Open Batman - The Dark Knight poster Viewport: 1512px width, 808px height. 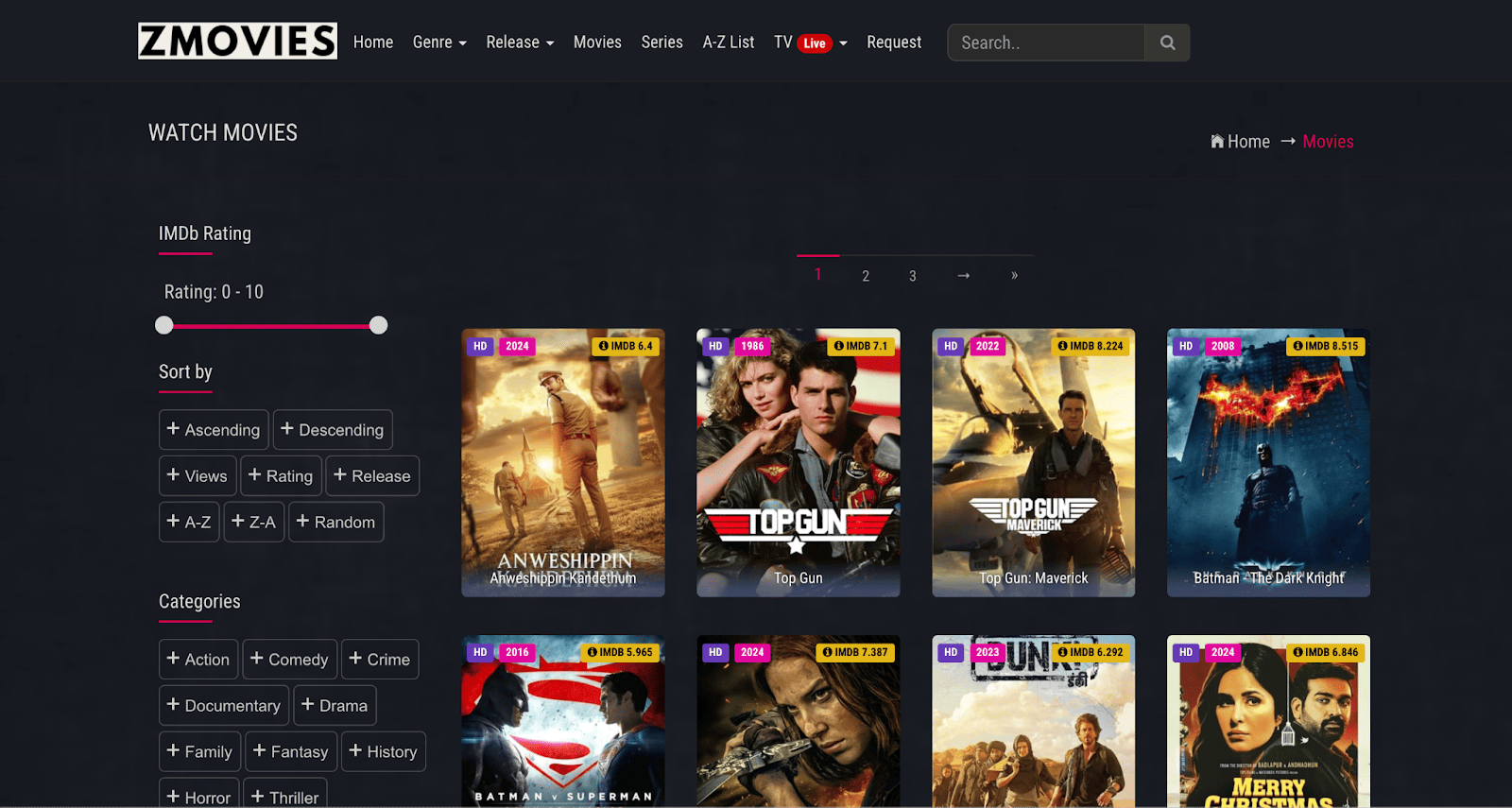pos(1268,463)
